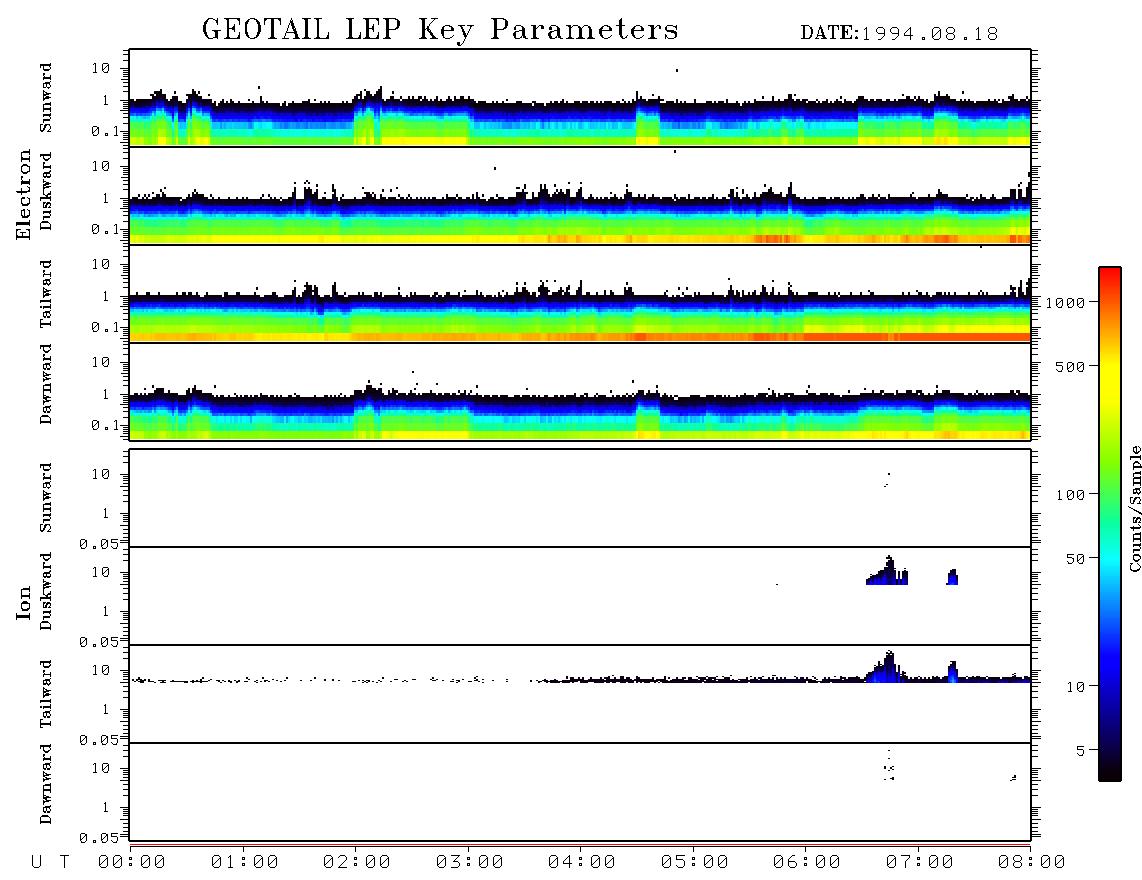Screen dimensions: 1142x880
Task: Click the 01:00 time tick label
Action: (x=245, y=863)
